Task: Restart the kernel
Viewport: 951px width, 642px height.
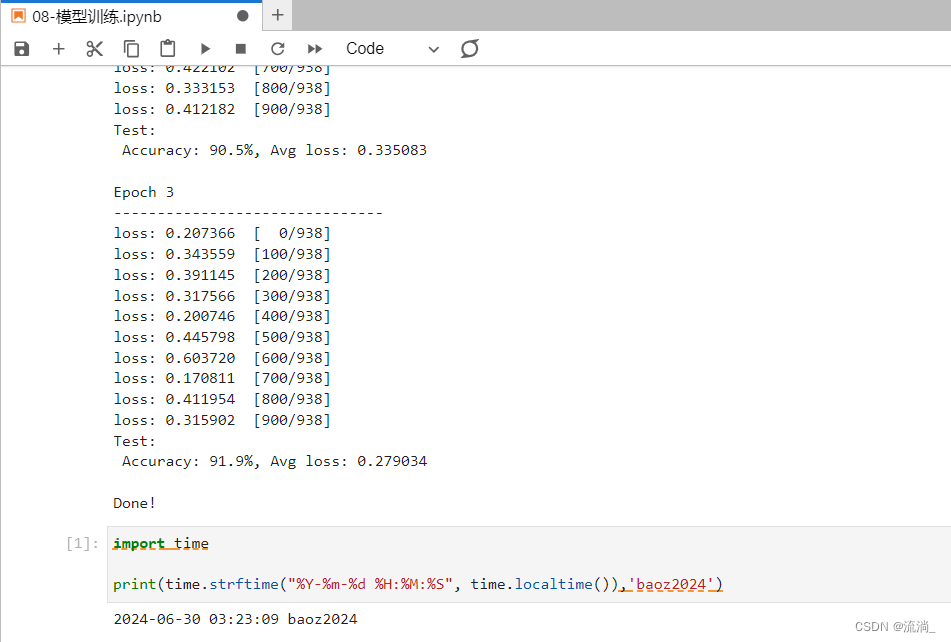Action: point(278,48)
